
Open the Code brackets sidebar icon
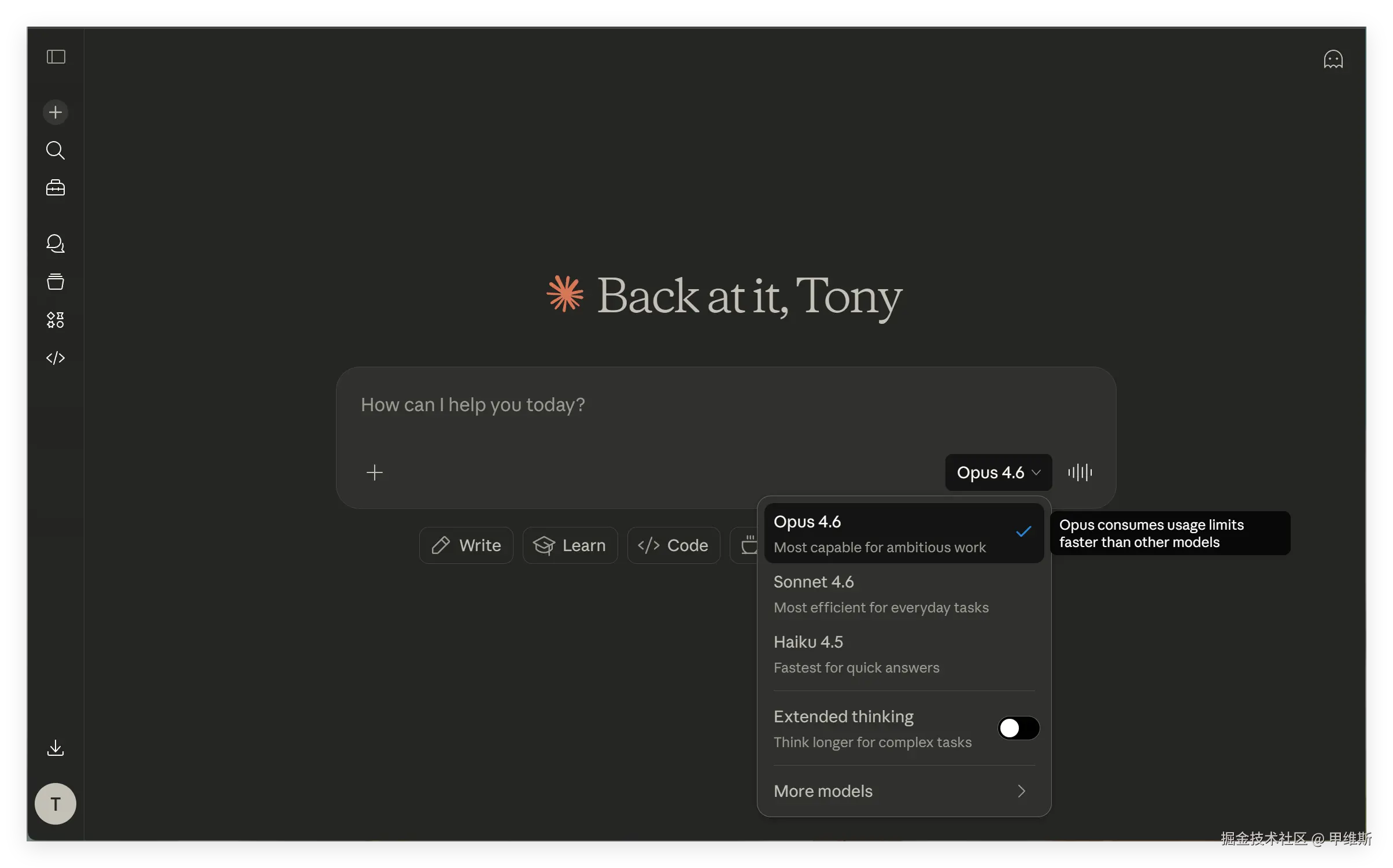pyautogui.click(x=56, y=358)
